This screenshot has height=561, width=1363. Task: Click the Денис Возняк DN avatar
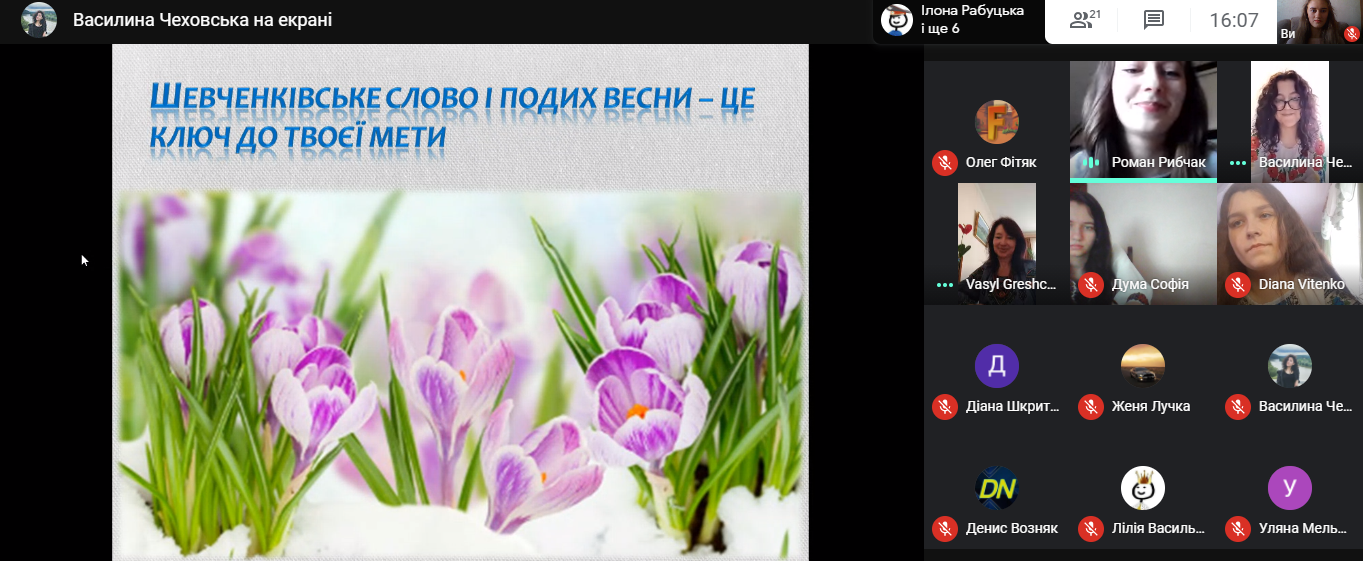click(x=997, y=488)
